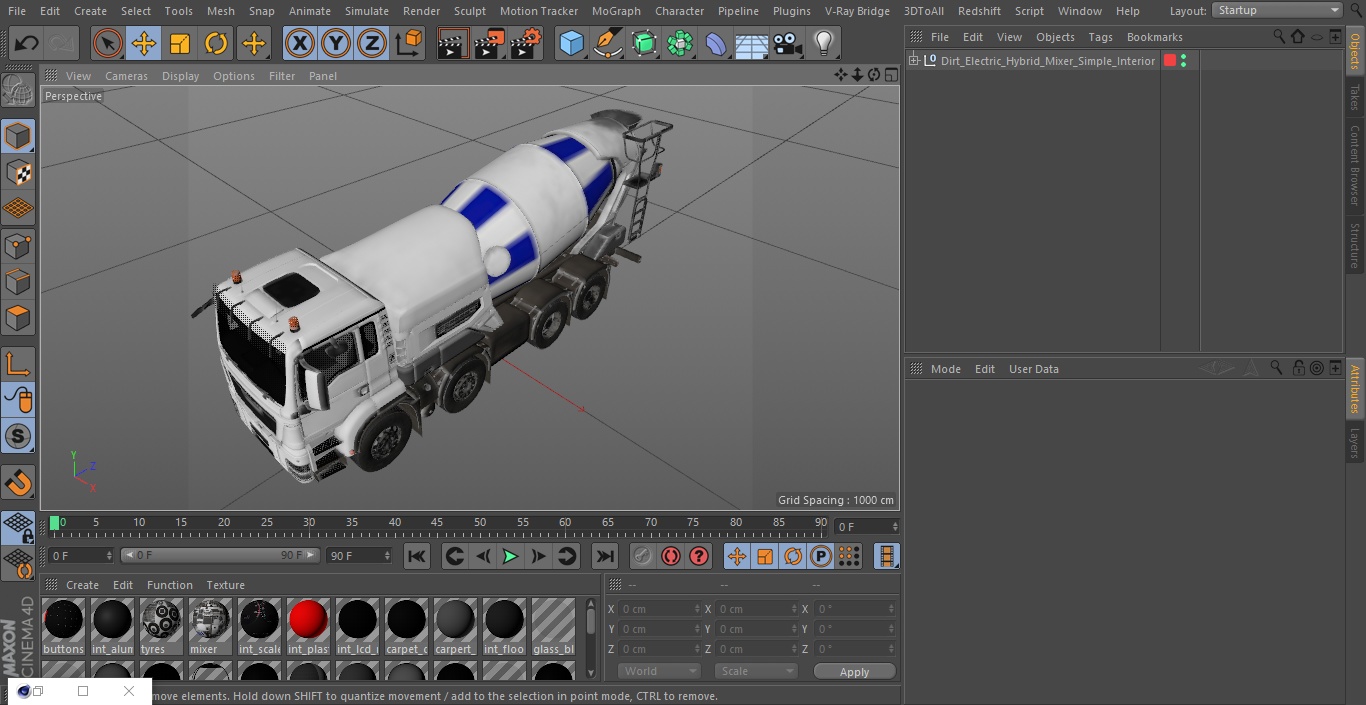Click the X position input field
This screenshot has width=1366, height=705.
click(x=660, y=609)
